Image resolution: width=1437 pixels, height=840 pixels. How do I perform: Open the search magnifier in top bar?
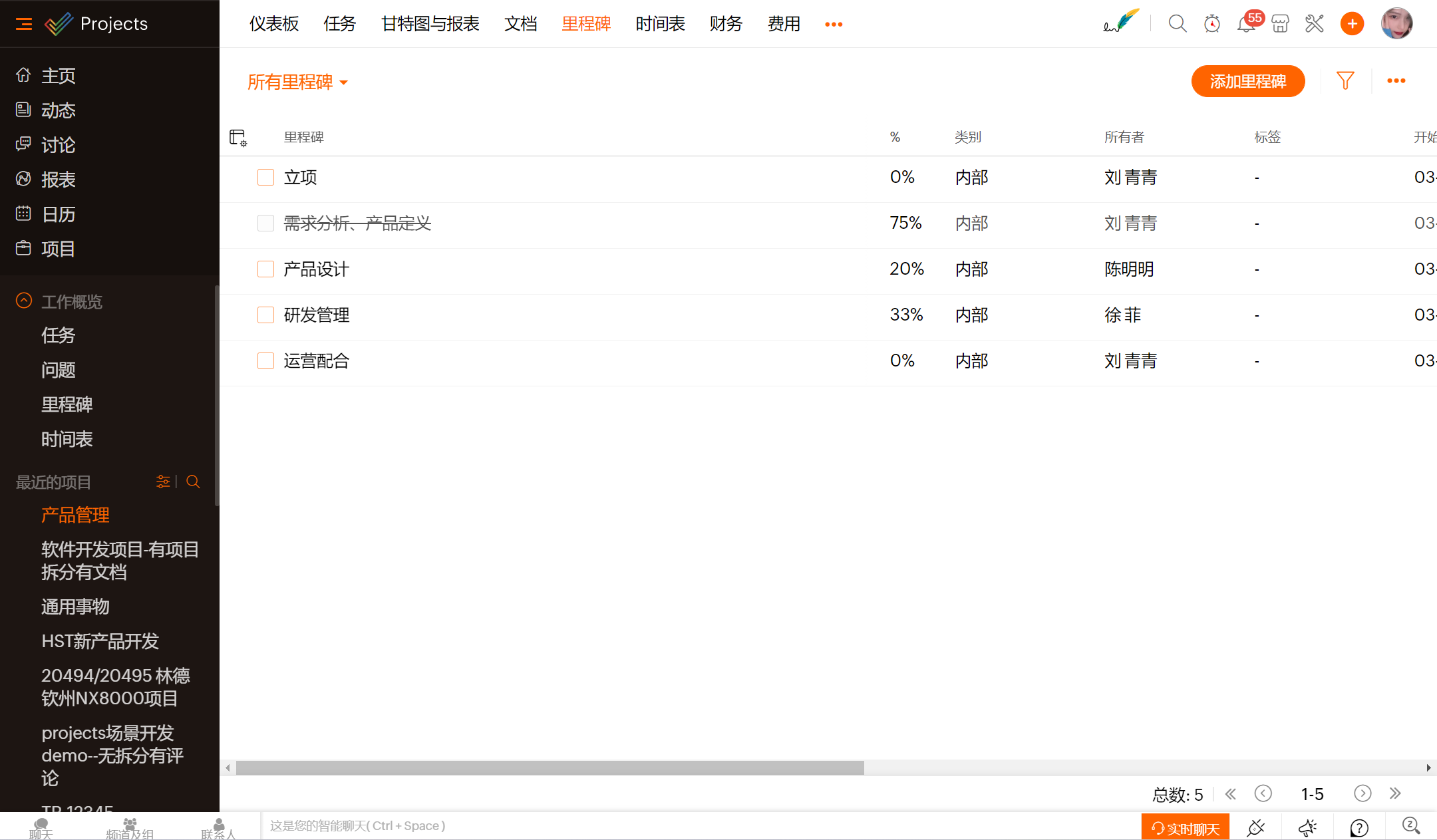pyautogui.click(x=1177, y=24)
